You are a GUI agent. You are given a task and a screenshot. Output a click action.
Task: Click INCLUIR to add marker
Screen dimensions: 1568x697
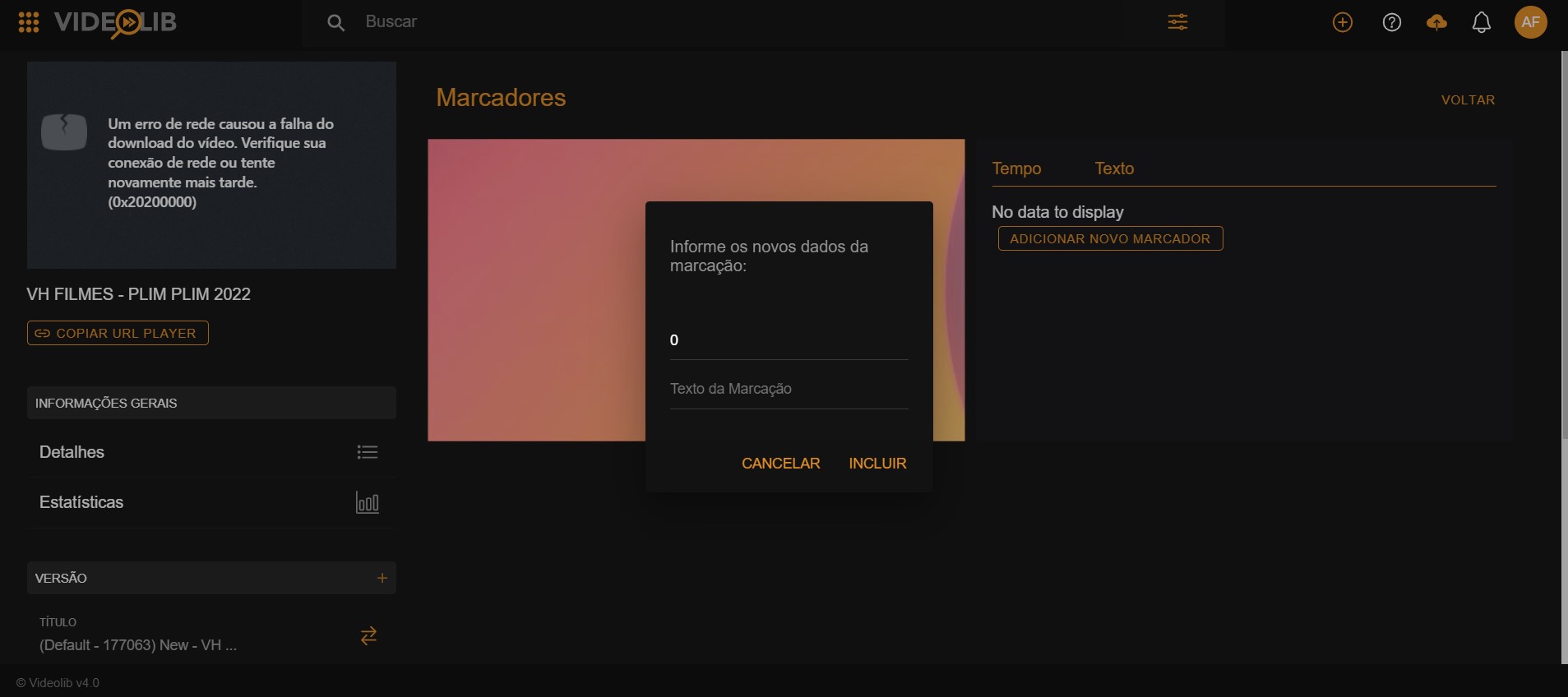pyautogui.click(x=877, y=464)
